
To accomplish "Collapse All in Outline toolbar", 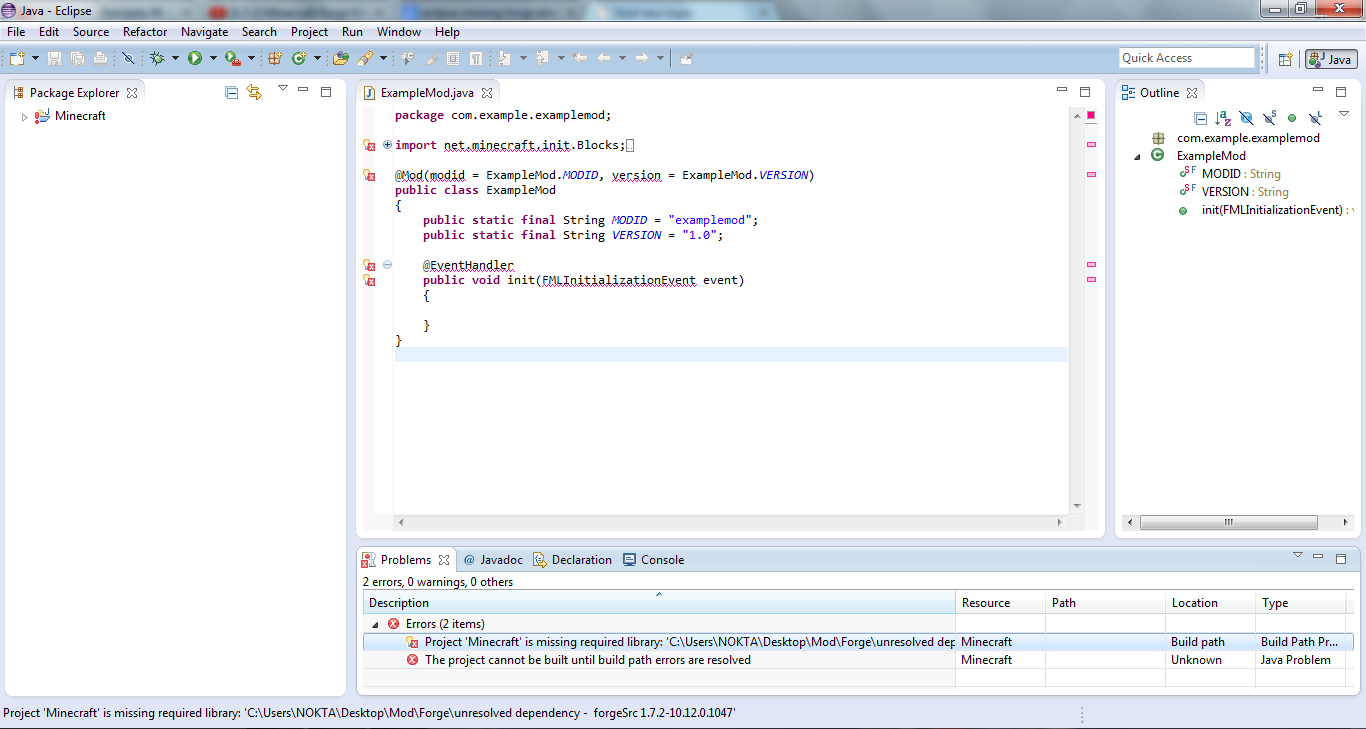I will click(1201, 118).
